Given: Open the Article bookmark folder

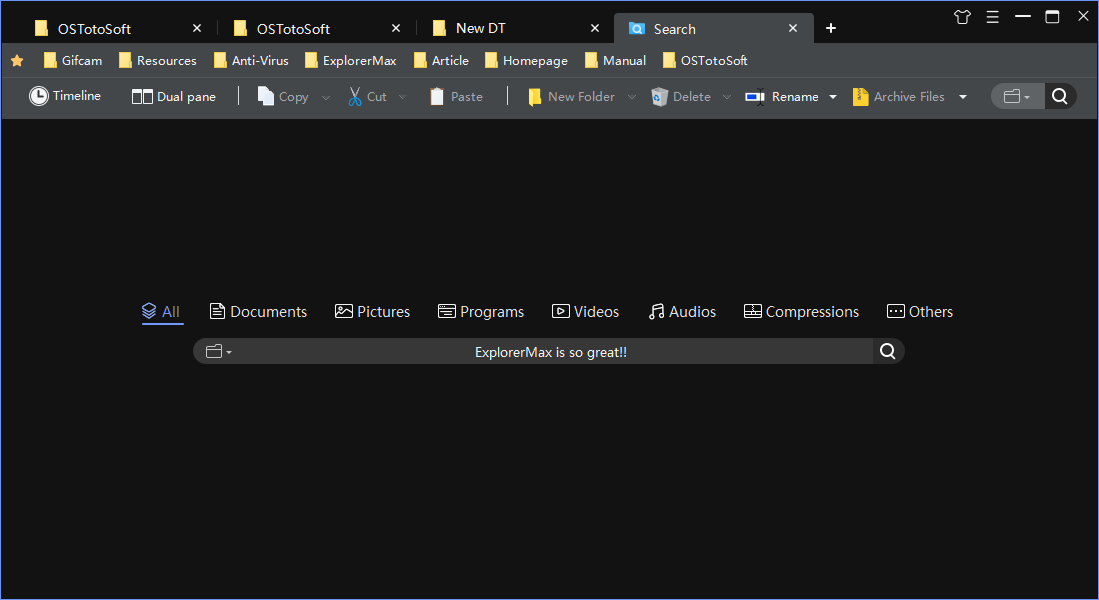Looking at the screenshot, I should (442, 61).
